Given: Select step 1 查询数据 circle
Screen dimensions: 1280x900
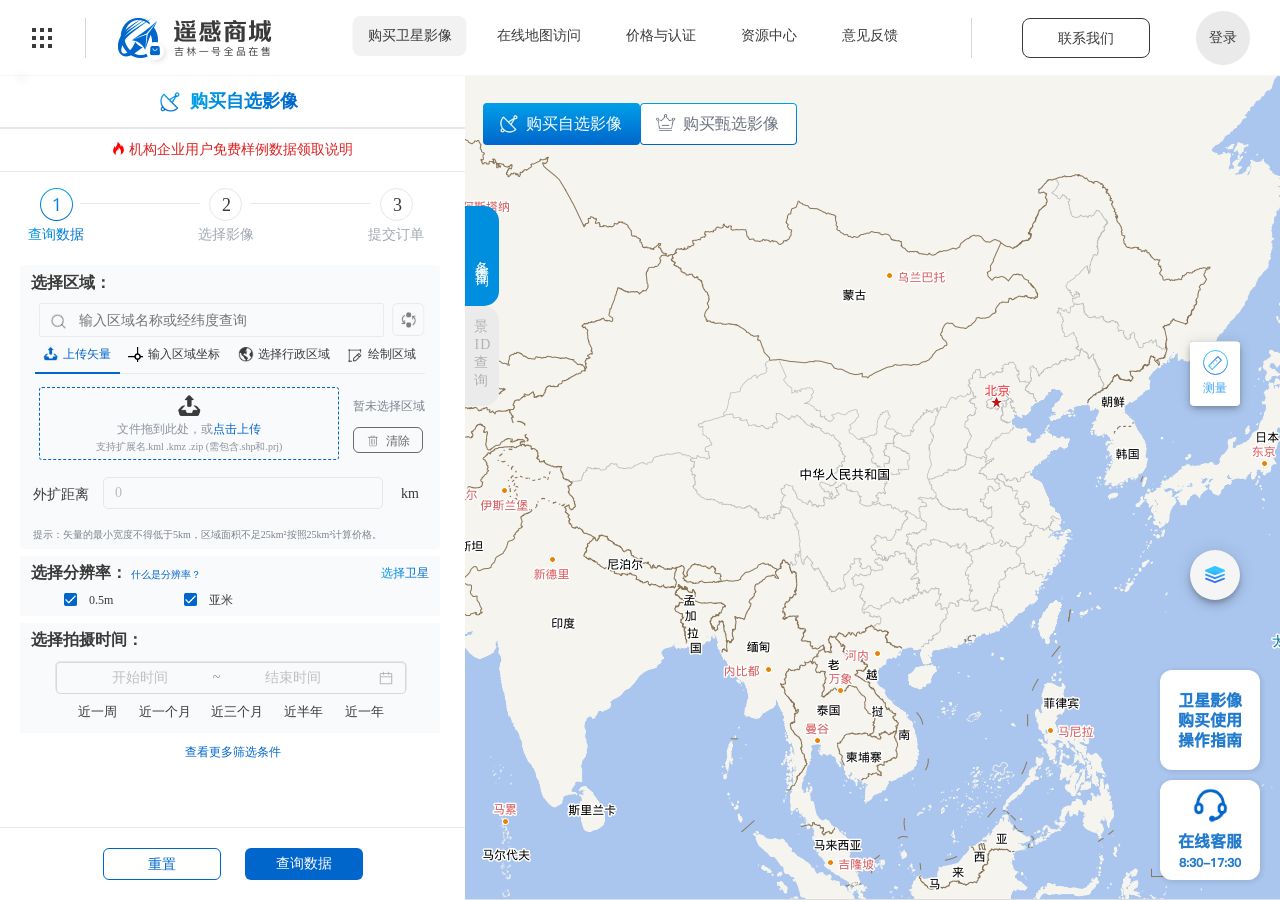Looking at the screenshot, I should [x=56, y=205].
